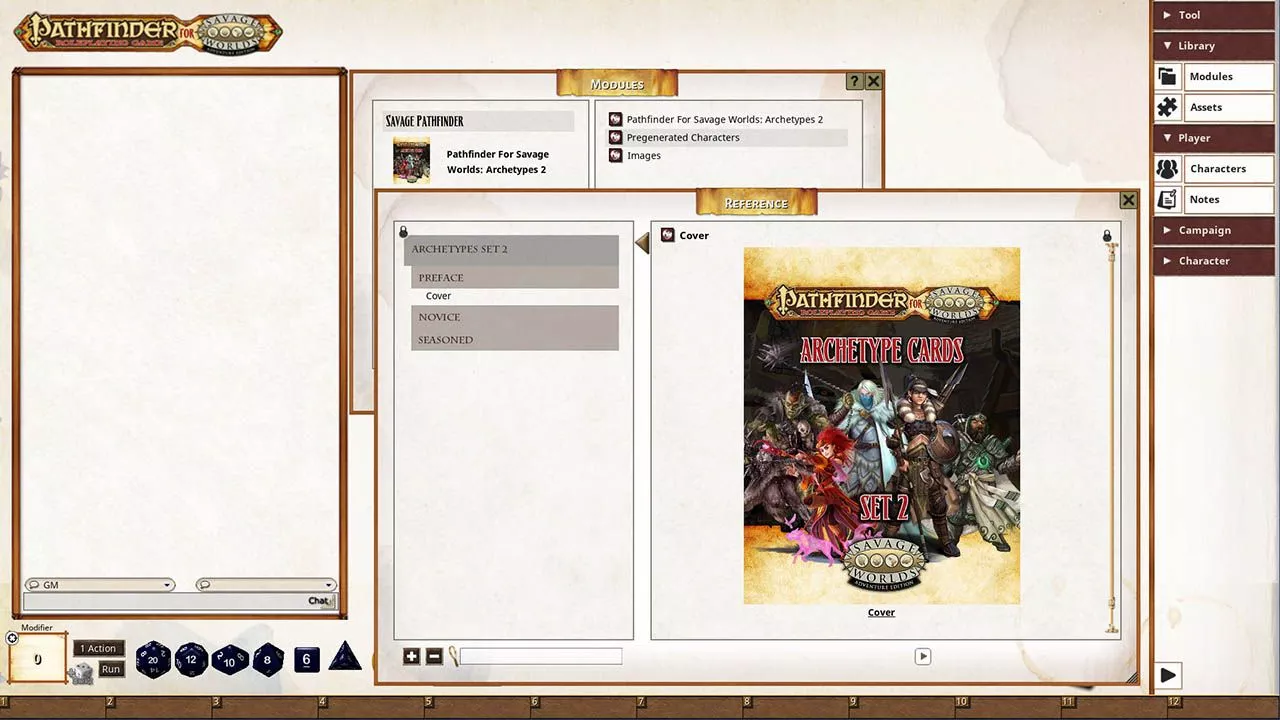Click the help icon in Modules window

coord(854,81)
